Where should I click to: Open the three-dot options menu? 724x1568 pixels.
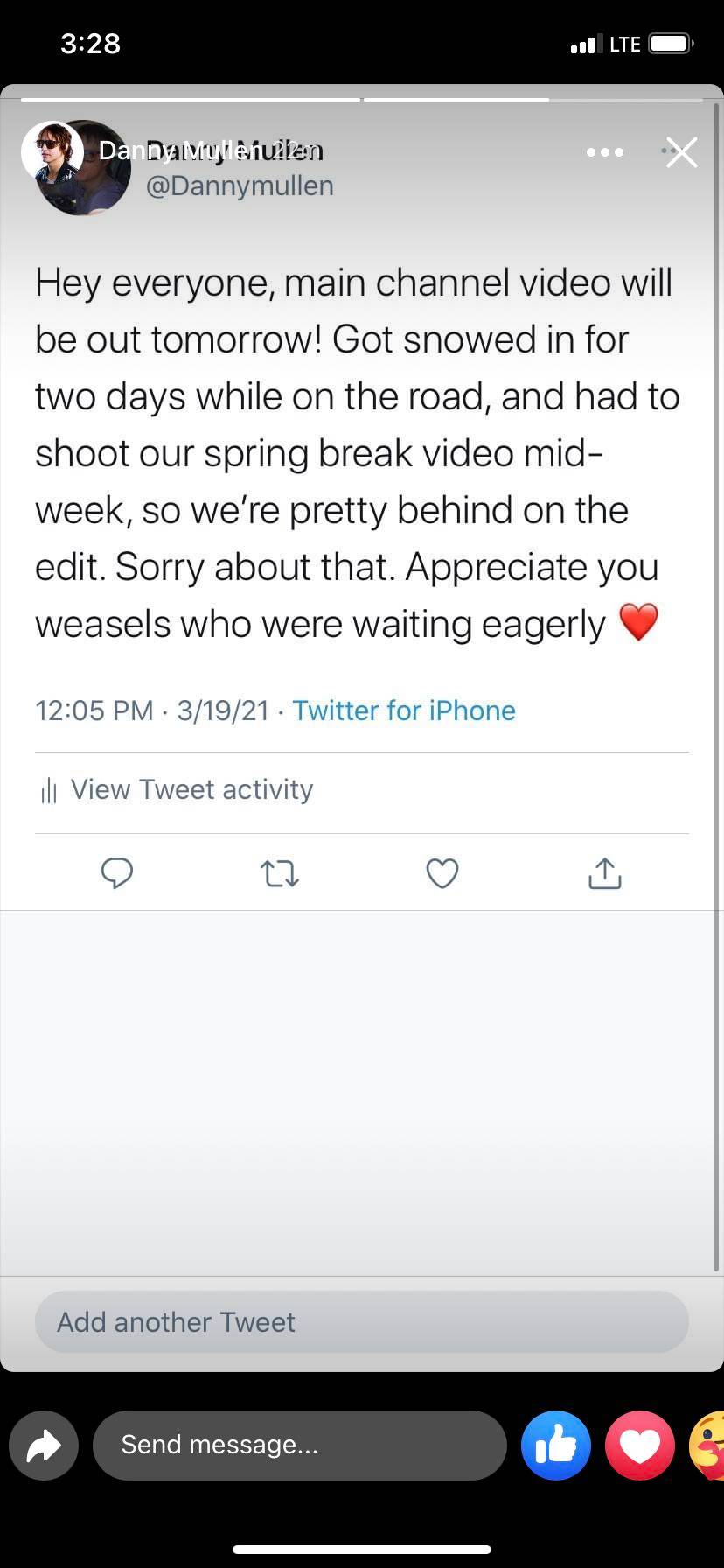pyautogui.click(x=604, y=152)
